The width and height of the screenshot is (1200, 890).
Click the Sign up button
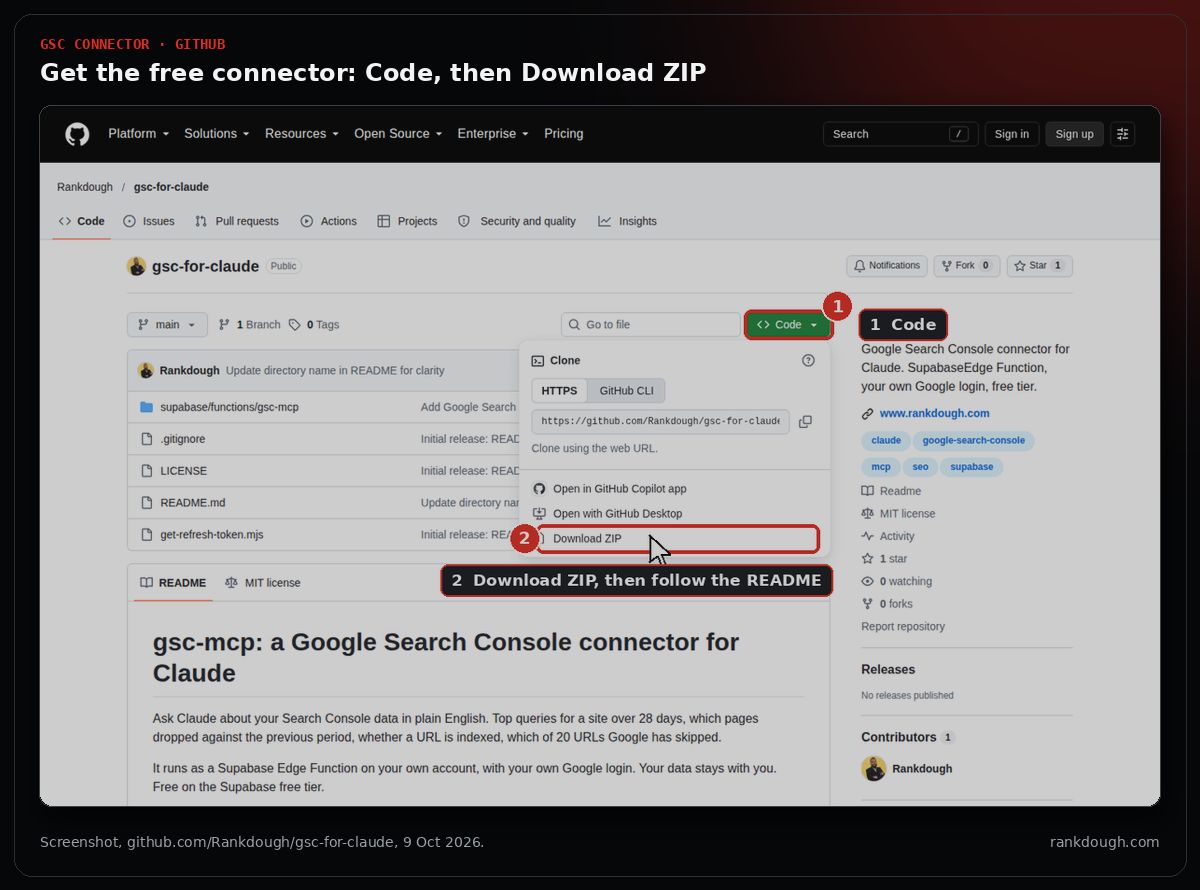(1074, 134)
